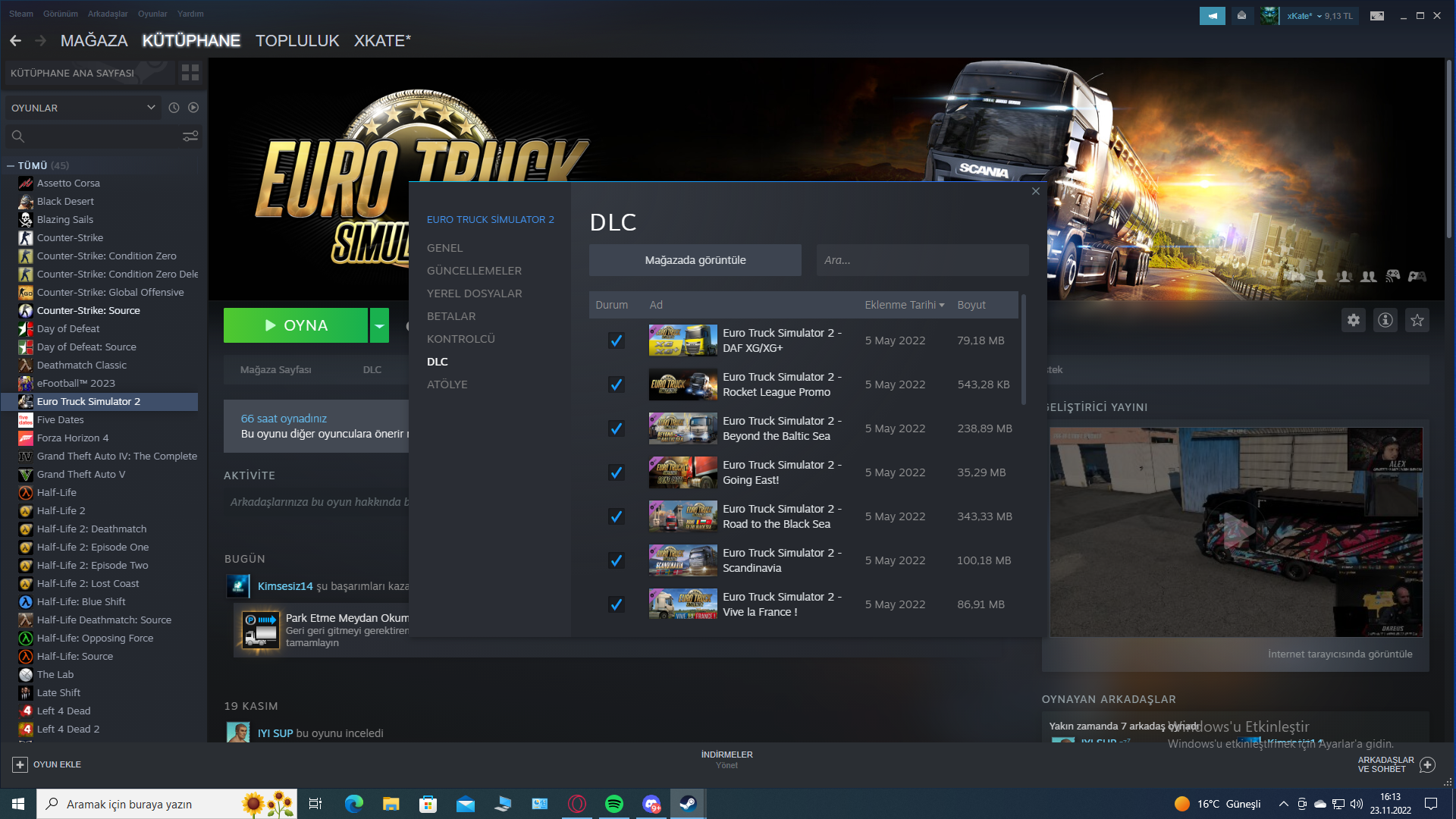
Task: Open Mağaza Sayfası link
Action: click(276, 370)
